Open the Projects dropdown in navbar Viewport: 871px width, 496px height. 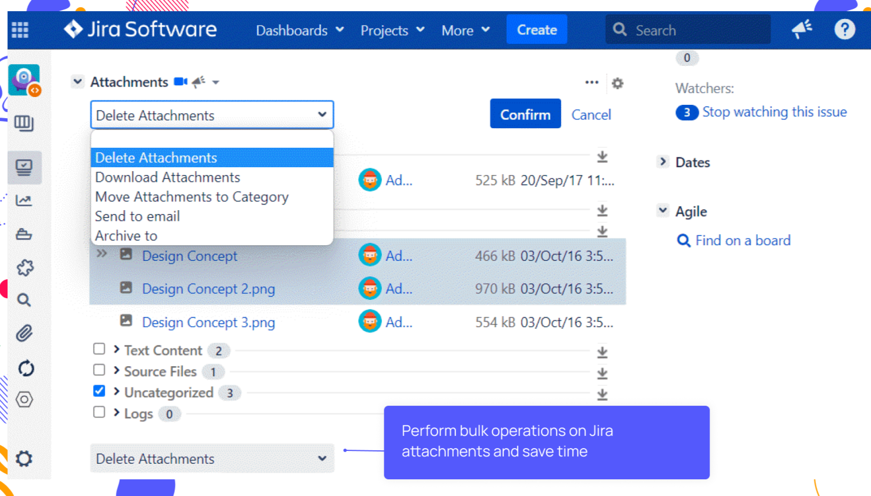[x=392, y=30]
